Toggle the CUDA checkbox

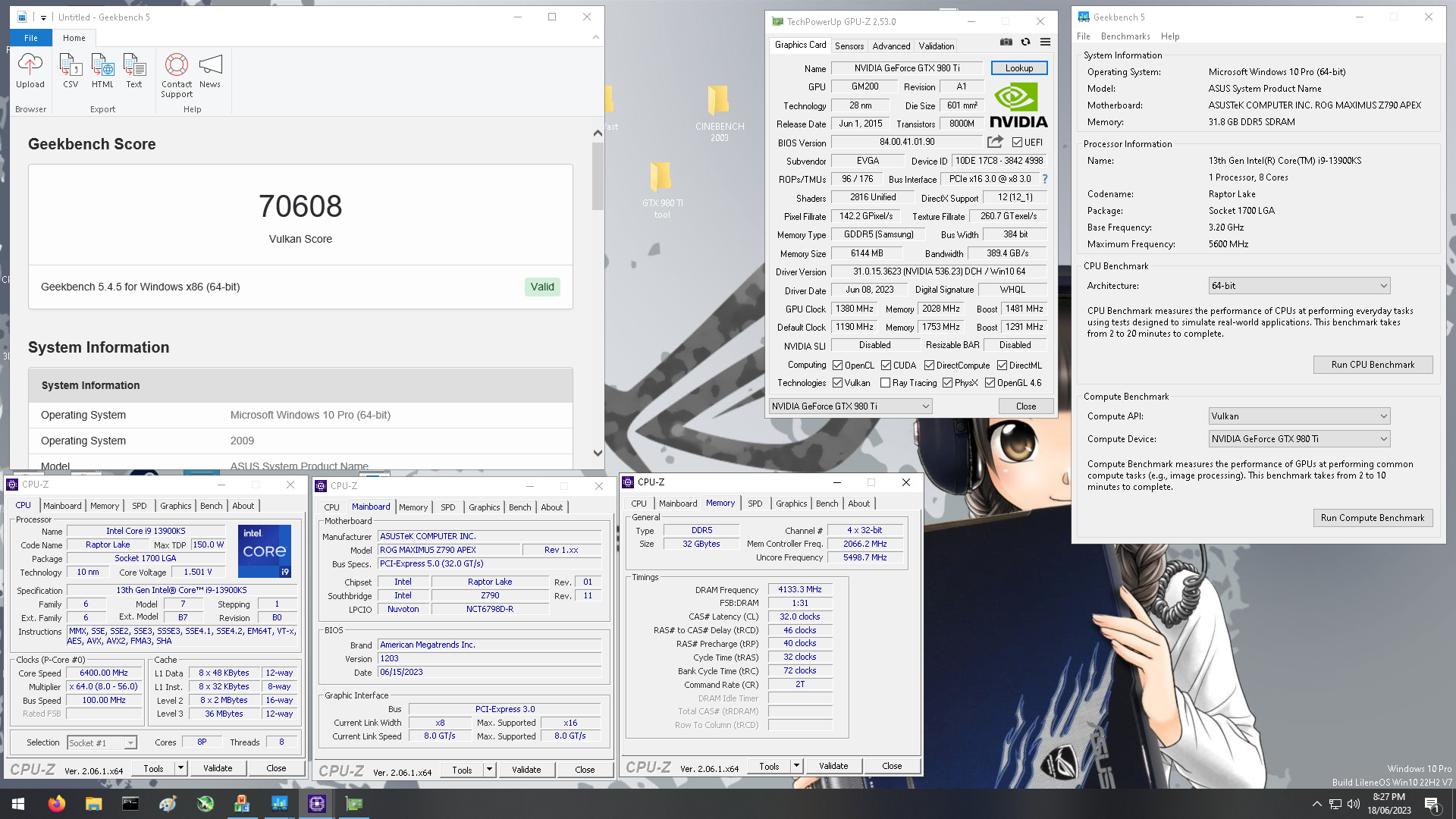click(x=886, y=366)
